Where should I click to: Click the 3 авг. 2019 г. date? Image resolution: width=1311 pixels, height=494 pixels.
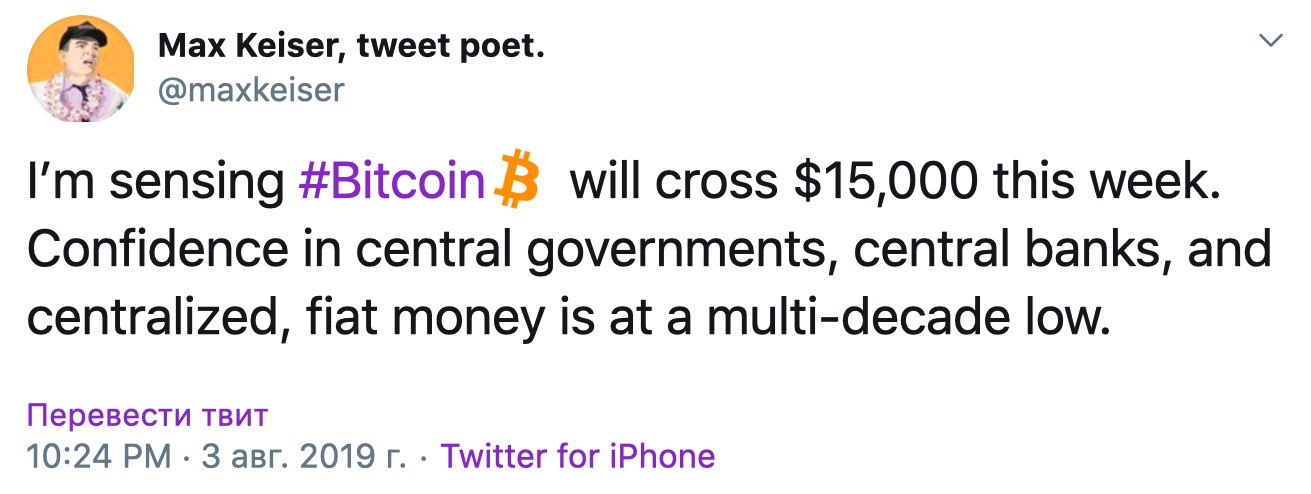click(x=303, y=456)
